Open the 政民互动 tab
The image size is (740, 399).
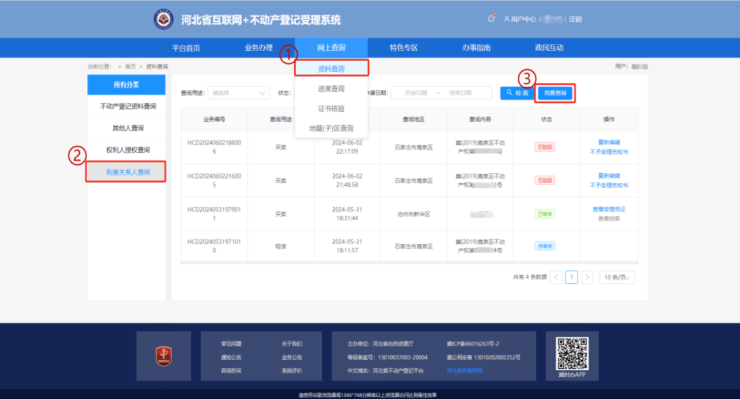tap(549, 48)
